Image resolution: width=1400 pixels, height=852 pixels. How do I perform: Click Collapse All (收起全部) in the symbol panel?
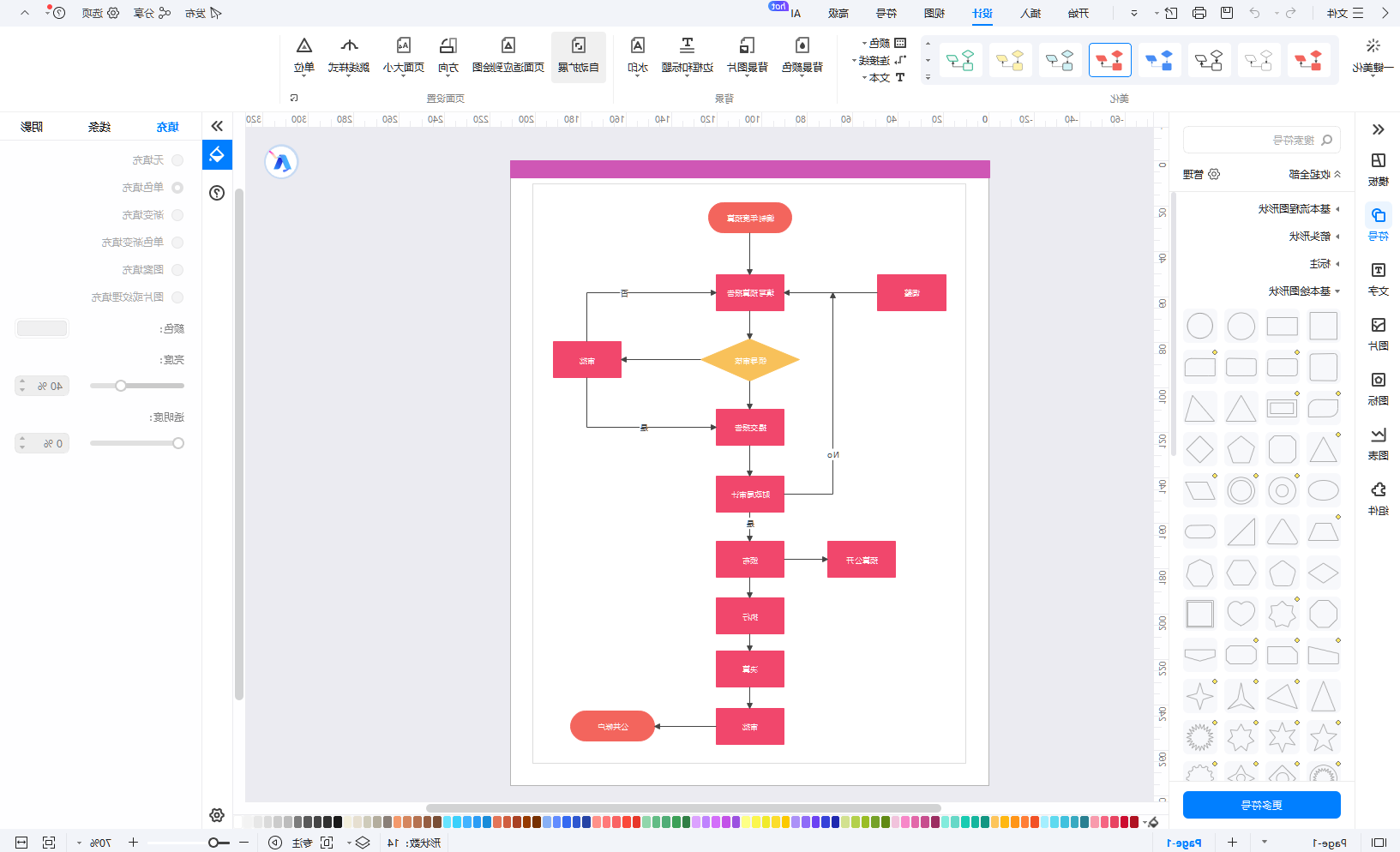1315,174
